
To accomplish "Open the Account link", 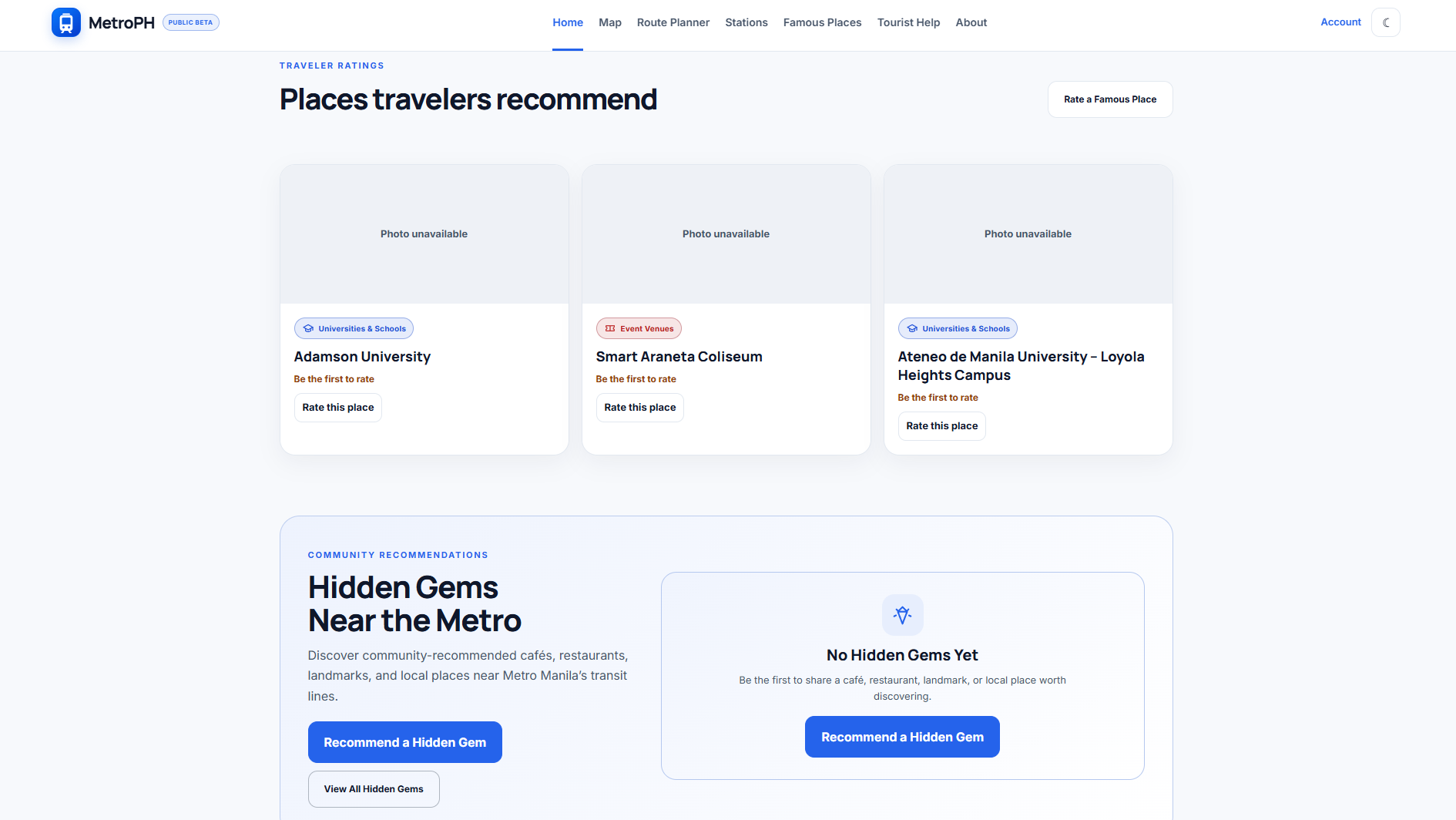I will [x=1341, y=22].
